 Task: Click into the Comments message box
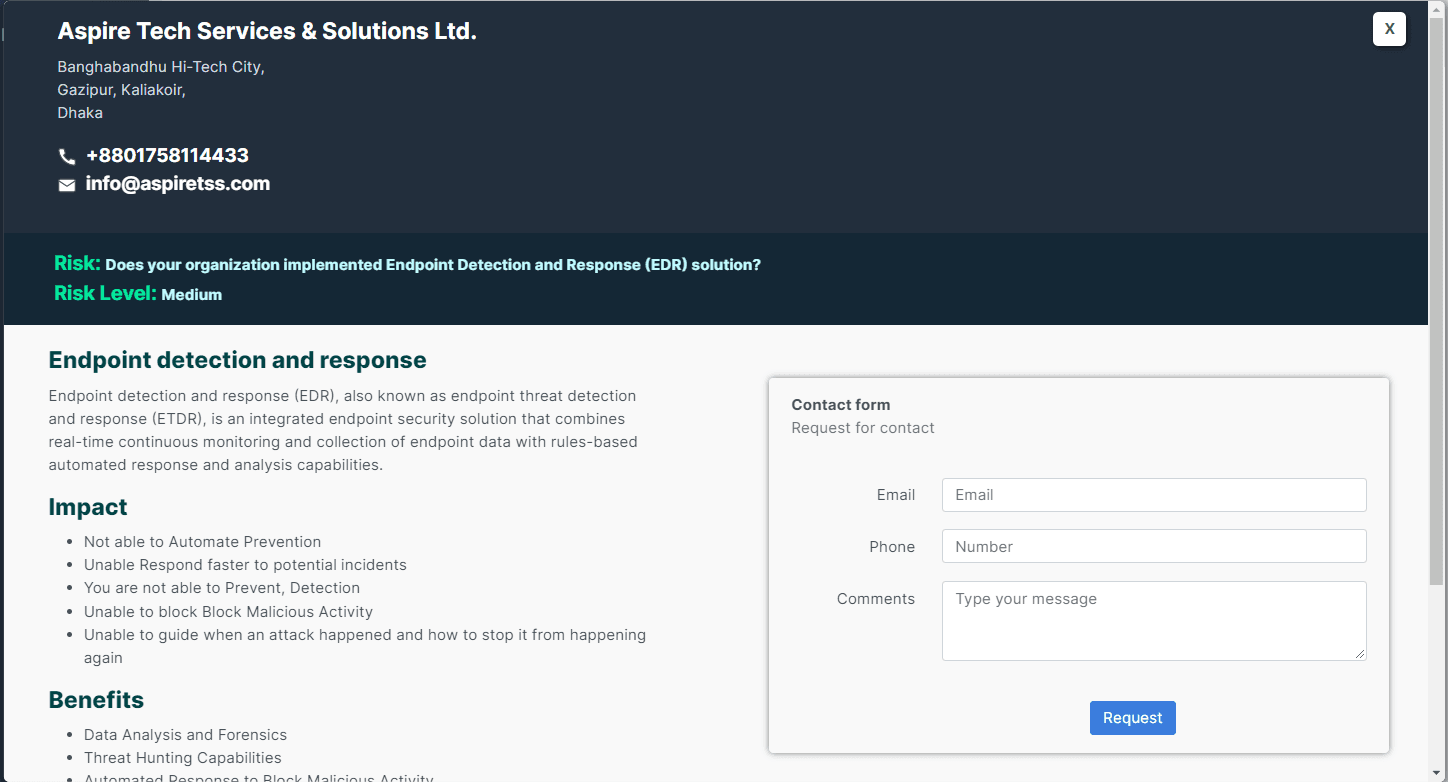click(x=1153, y=620)
